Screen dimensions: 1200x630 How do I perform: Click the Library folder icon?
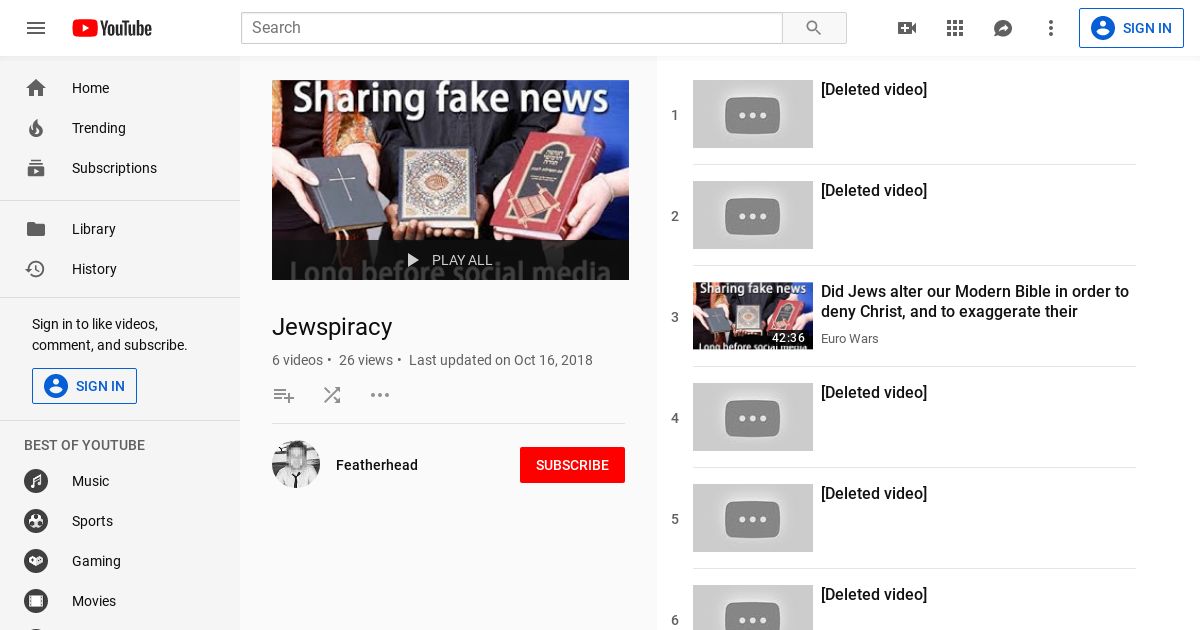pos(36,229)
